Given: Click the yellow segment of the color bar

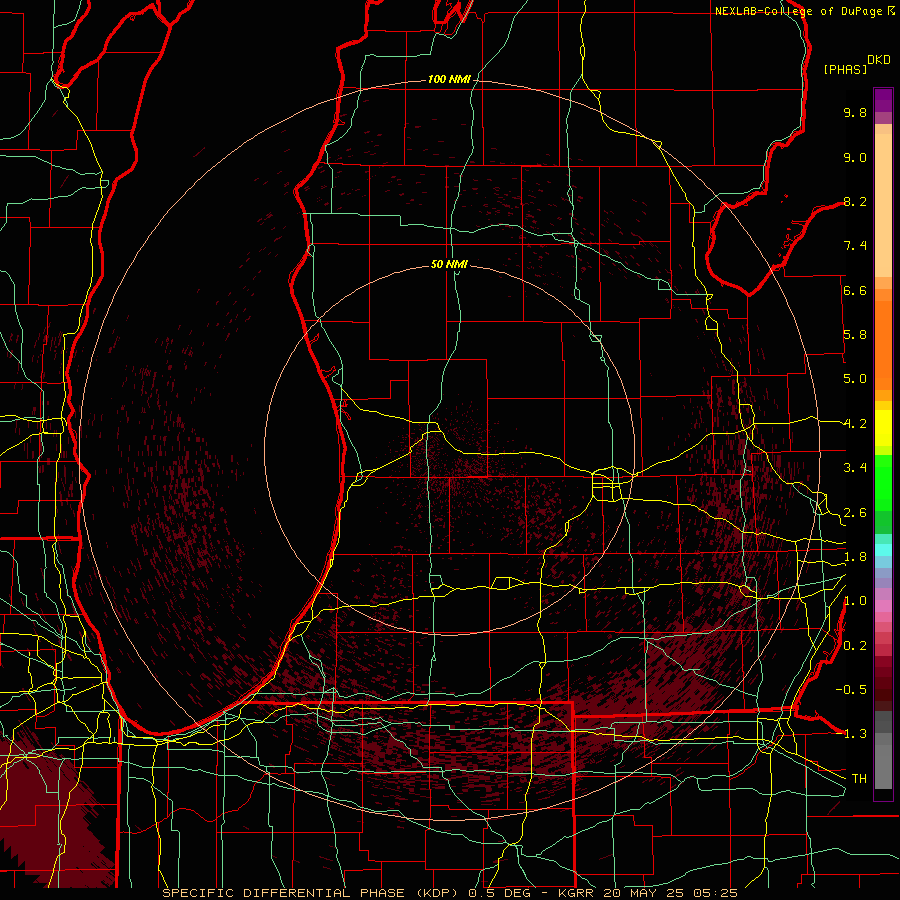Looking at the screenshot, I should [883, 428].
